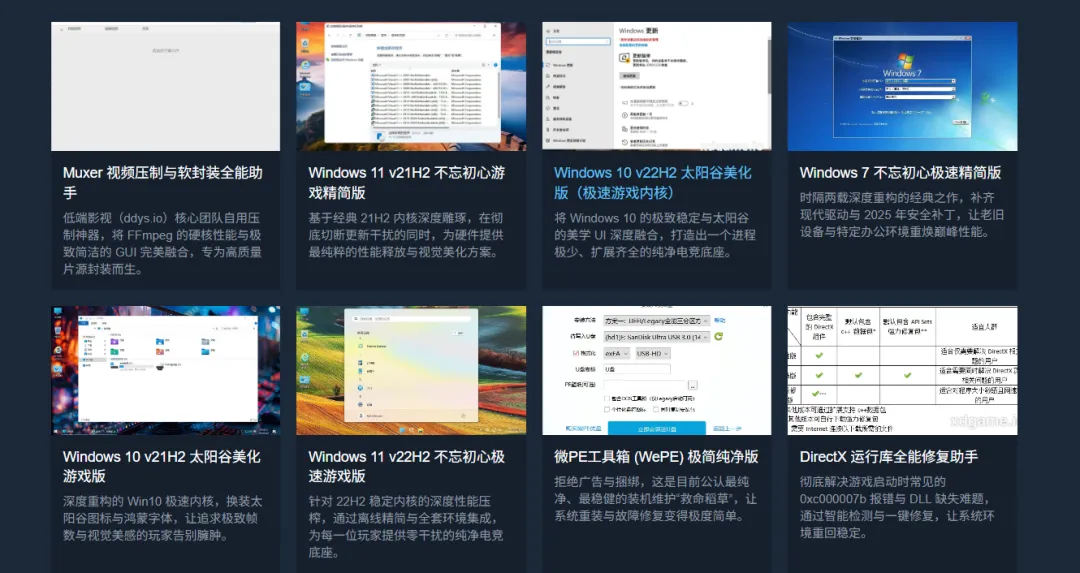
Task: Click the title Windows 11 v22H2 不忘初心极速游戏版
Action: 406,466
